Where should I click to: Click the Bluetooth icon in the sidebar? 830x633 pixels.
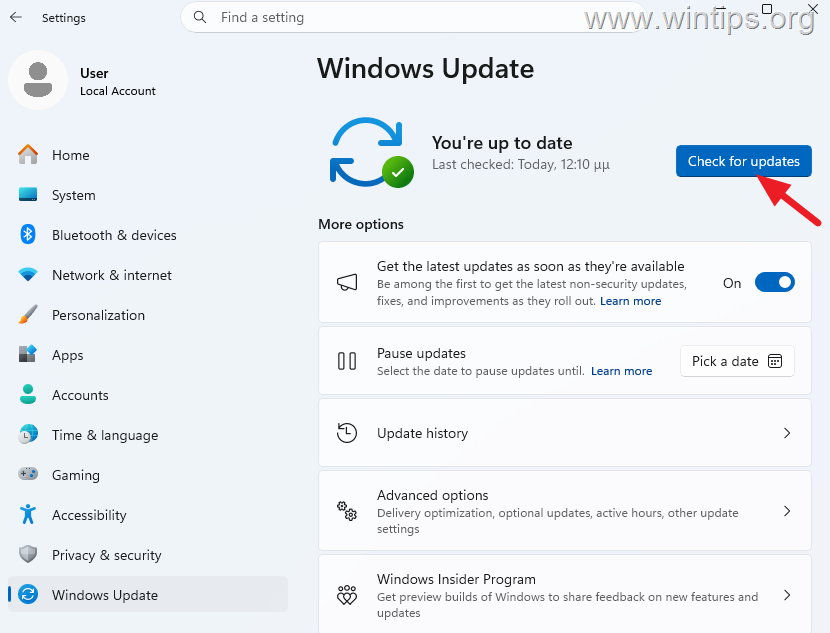point(28,234)
